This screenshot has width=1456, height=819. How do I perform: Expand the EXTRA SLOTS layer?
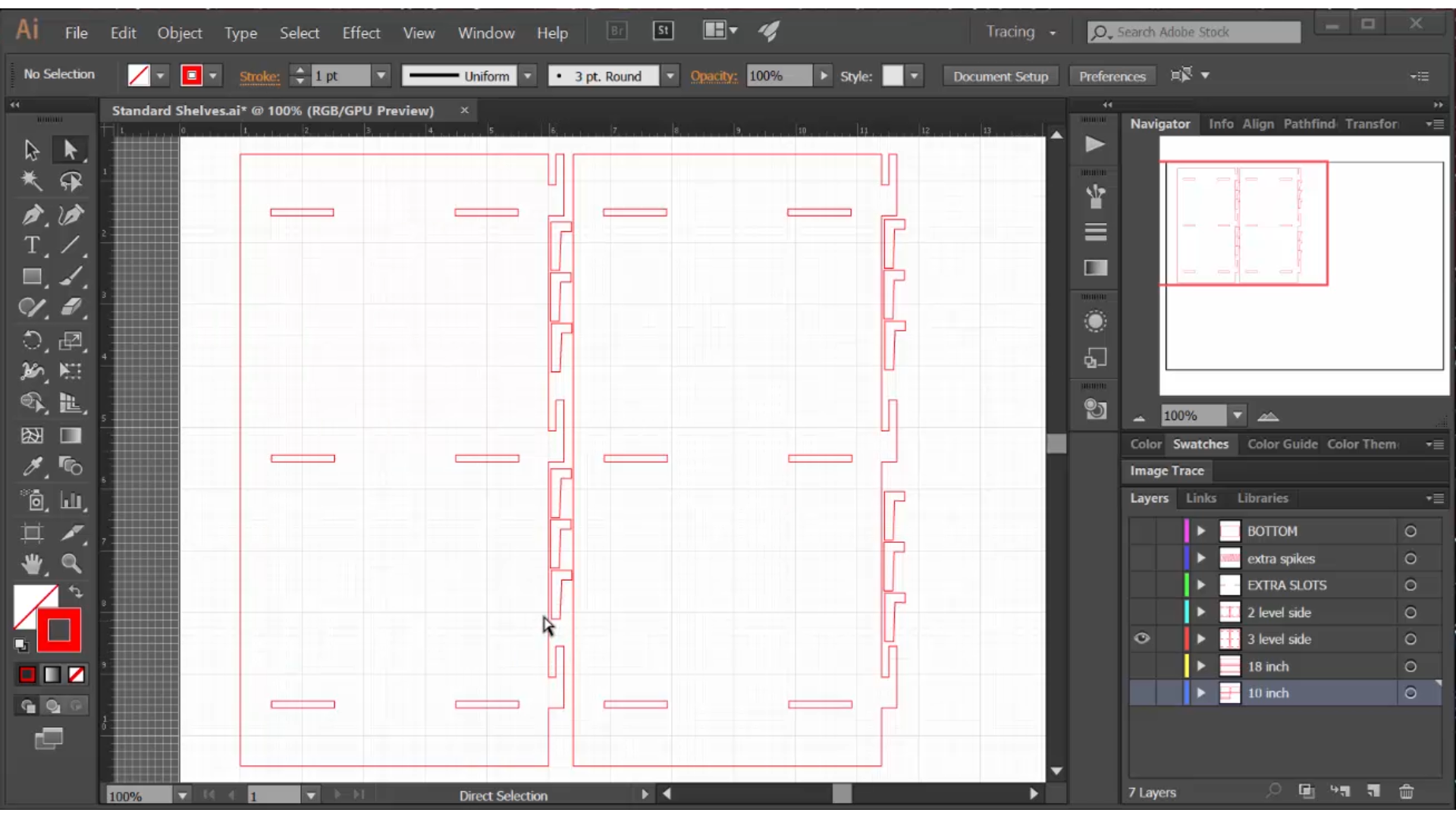(1201, 585)
